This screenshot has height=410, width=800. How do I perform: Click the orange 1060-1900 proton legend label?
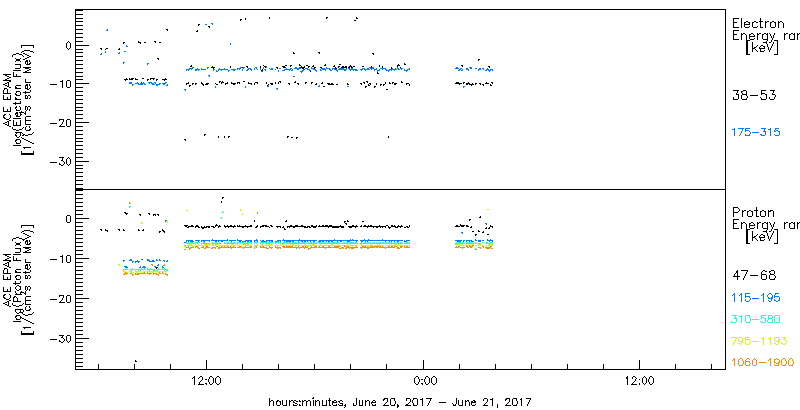763,363
